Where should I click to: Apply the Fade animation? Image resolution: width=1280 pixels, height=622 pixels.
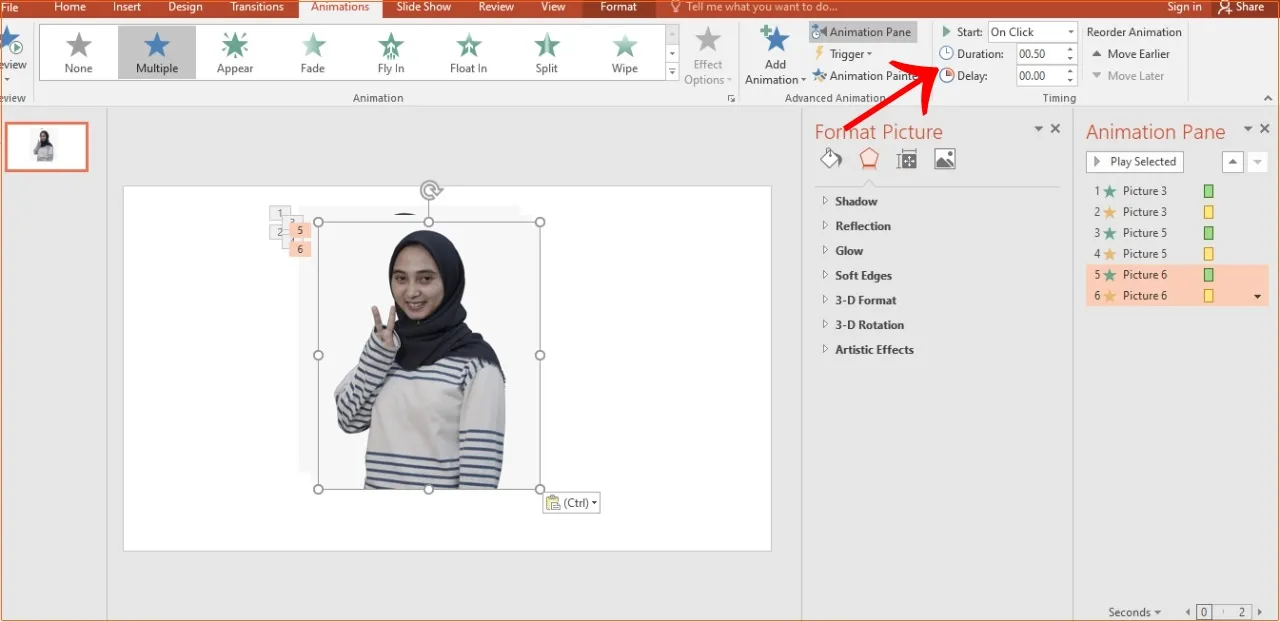tap(313, 52)
